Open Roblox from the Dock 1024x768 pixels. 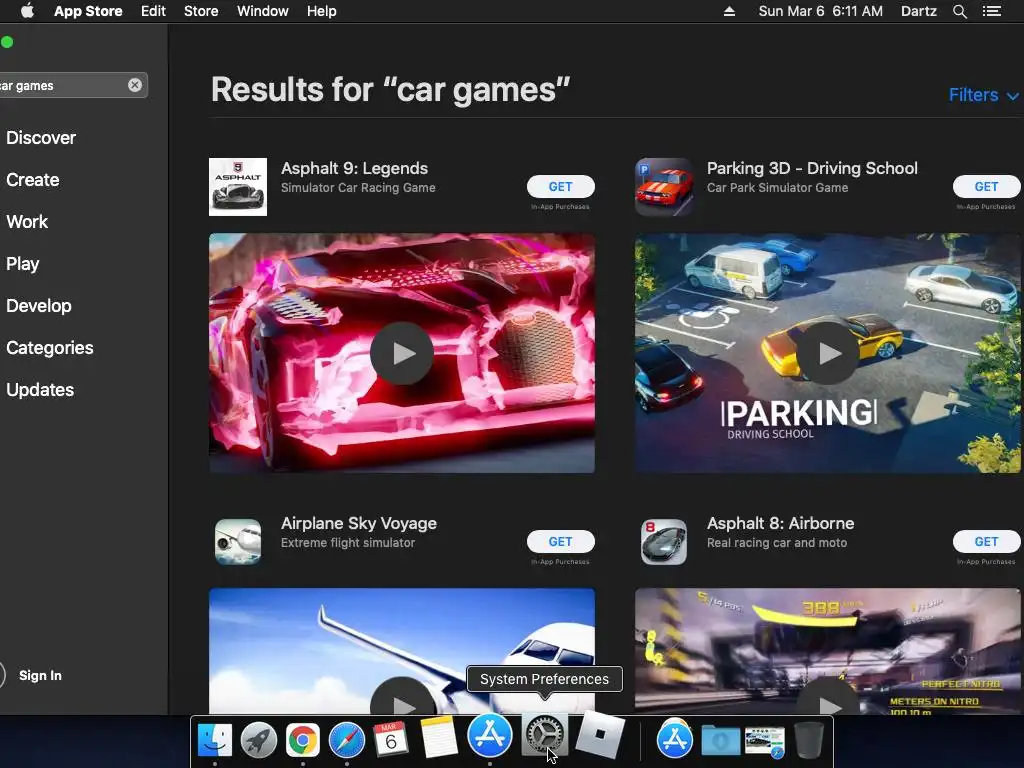[x=600, y=735]
